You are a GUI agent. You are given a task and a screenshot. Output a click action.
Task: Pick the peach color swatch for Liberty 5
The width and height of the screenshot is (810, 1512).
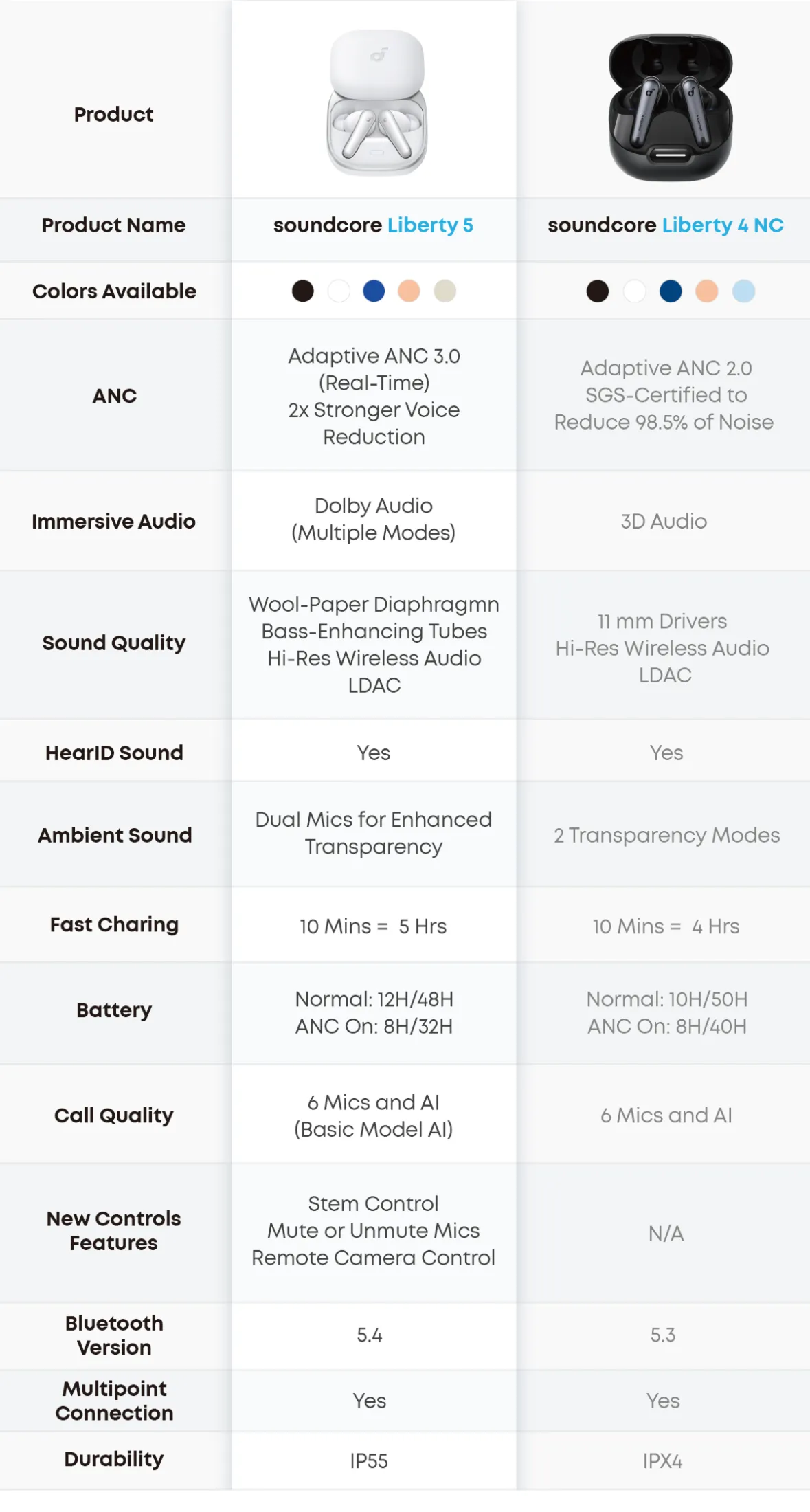(409, 291)
